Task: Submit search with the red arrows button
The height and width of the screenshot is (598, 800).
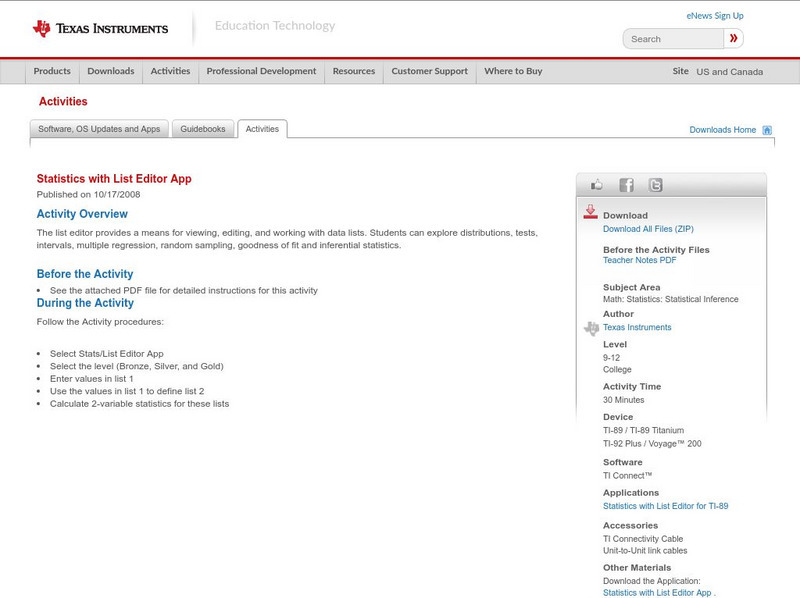Action: pos(733,38)
